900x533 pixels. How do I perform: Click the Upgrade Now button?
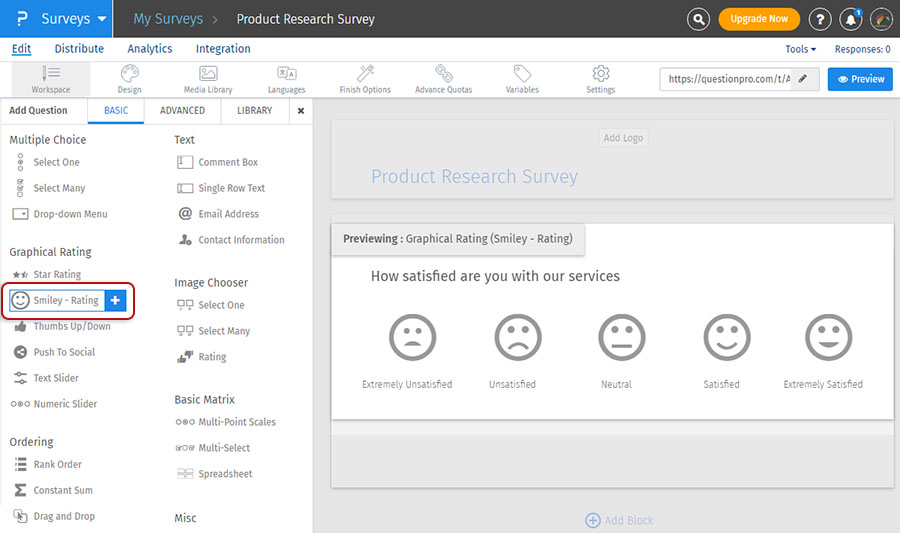tap(759, 19)
